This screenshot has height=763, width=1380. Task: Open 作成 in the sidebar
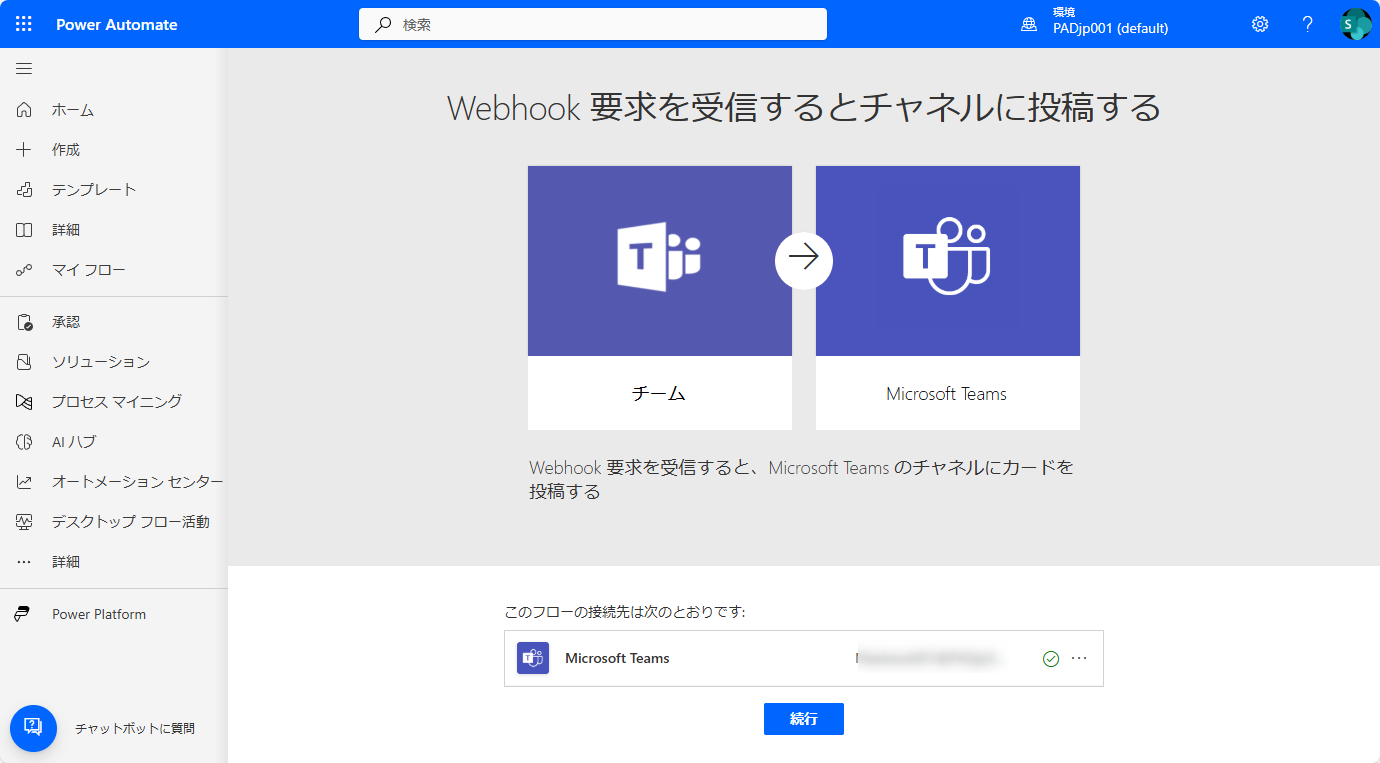[66, 150]
